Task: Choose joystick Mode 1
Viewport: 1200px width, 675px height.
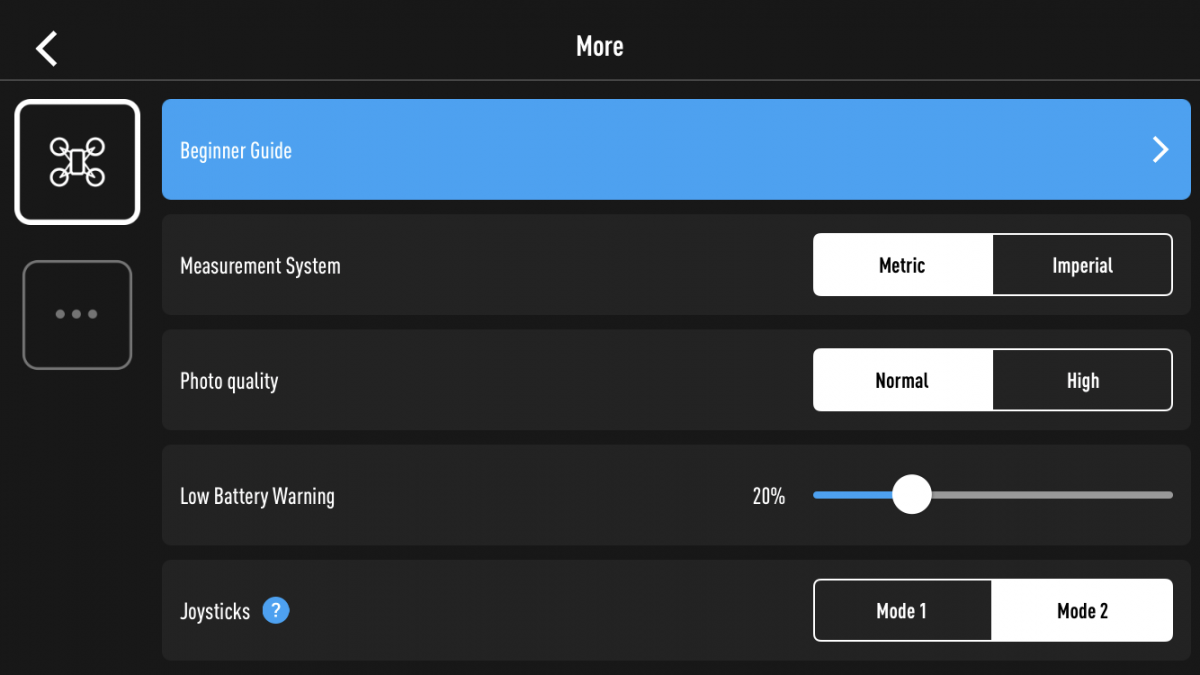Action: click(x=902, y=610)
